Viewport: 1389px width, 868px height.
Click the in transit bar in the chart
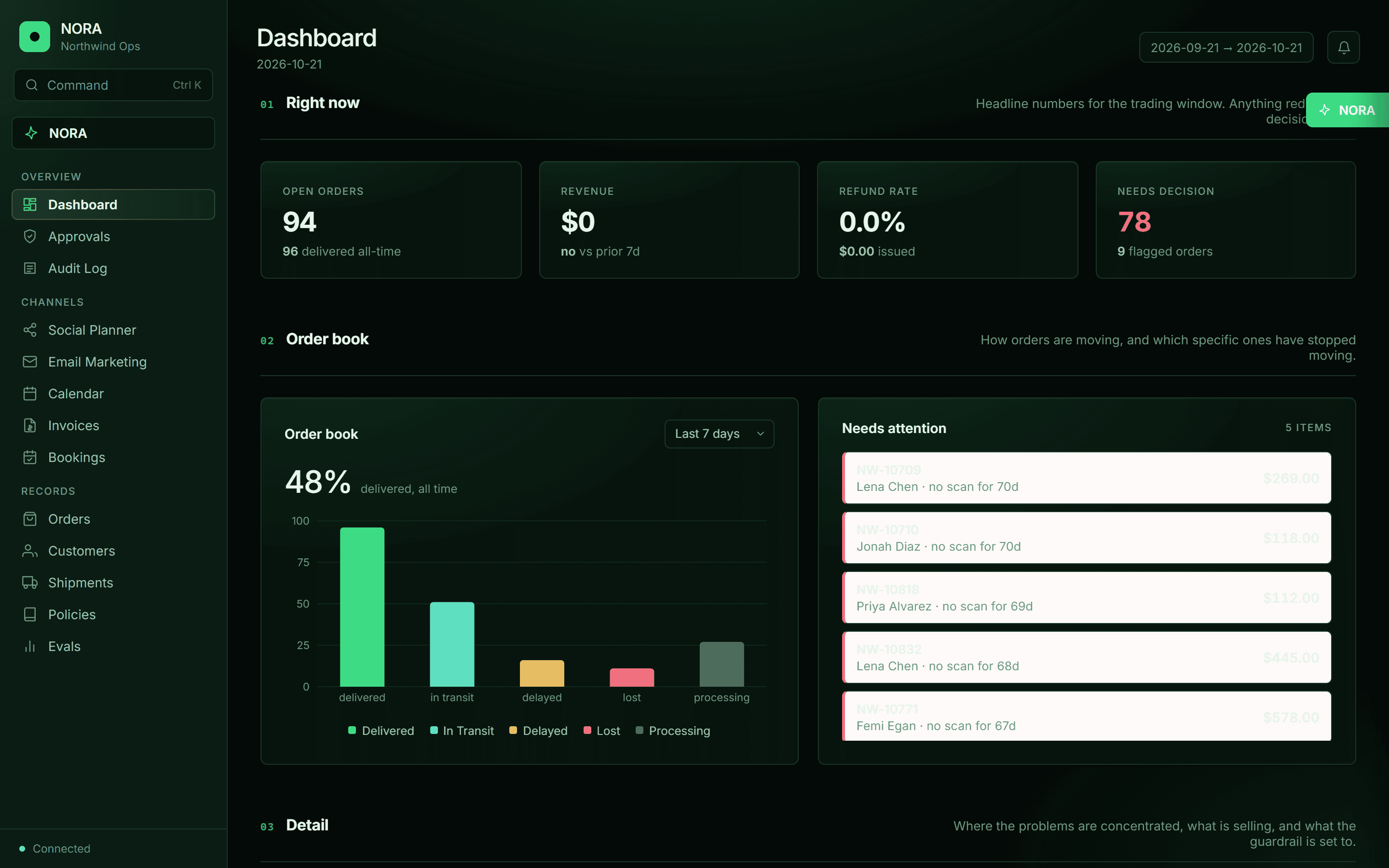click(452, 644)
